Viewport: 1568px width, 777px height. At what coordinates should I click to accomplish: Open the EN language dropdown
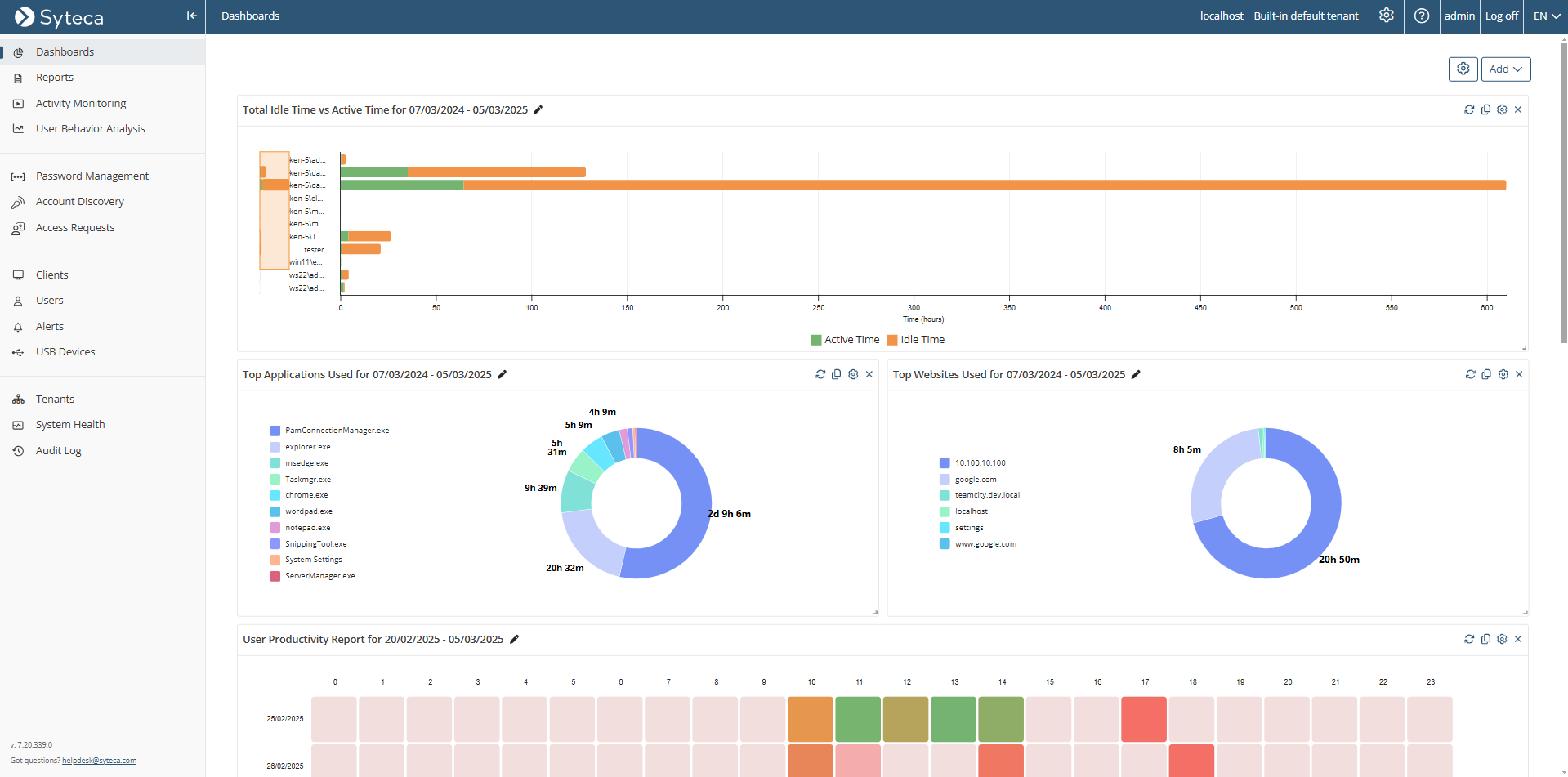(x=1546, y=16)
